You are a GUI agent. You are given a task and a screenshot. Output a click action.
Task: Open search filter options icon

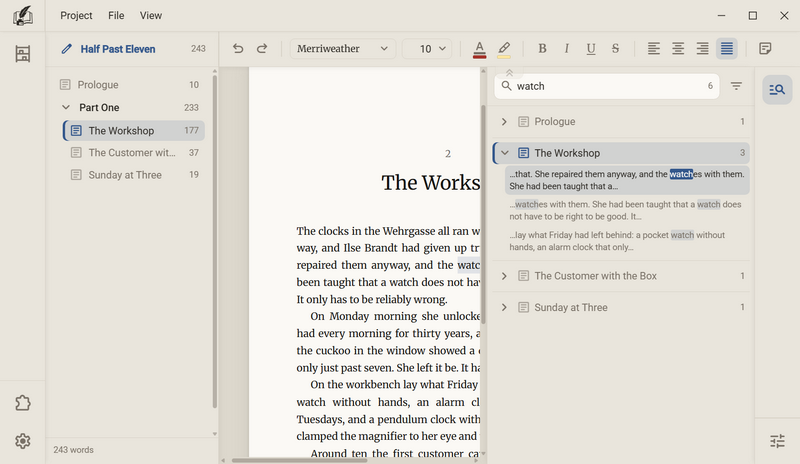736,86
